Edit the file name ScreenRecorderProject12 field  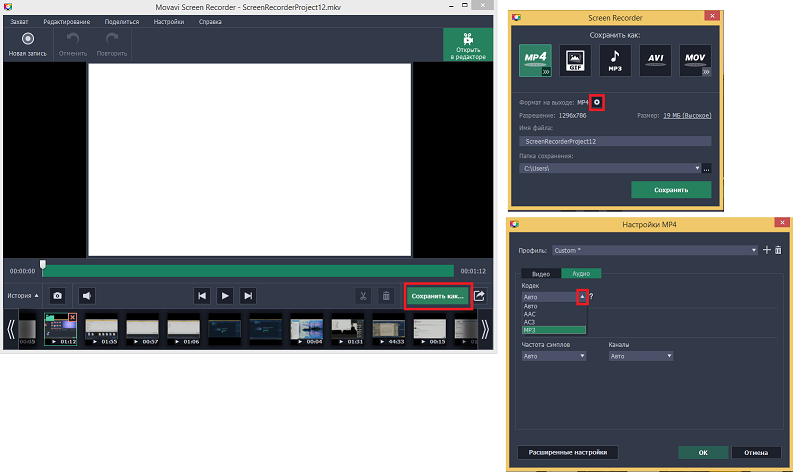coord(615,141)
